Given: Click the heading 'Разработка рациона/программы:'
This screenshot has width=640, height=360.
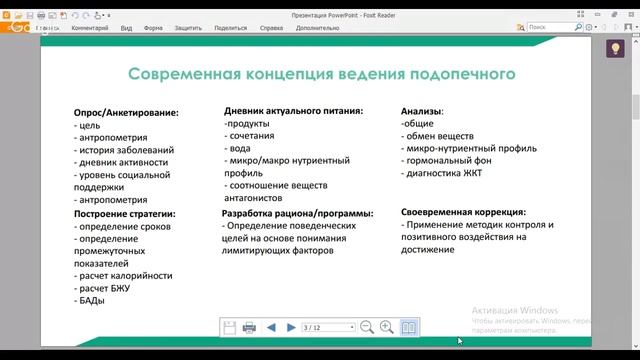Looking at the screenshot, I should (x=297, y=213).
